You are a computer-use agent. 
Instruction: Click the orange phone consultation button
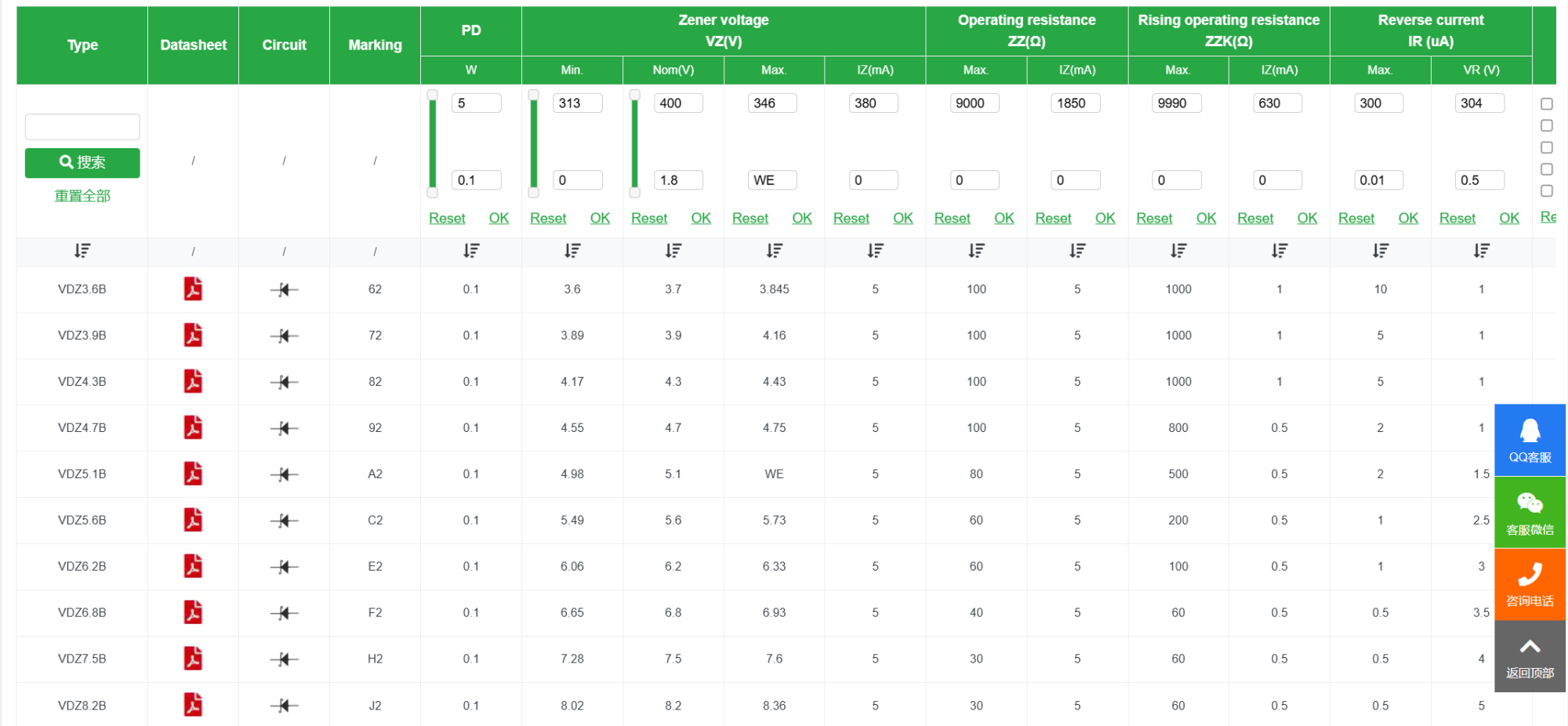click(1530, 585)
